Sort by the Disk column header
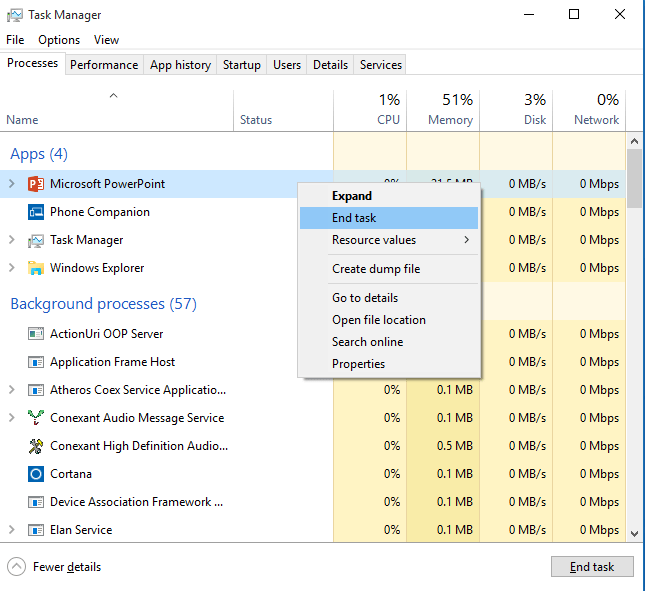The width and height of the screenshot is (645, 591). coord(516,110)
